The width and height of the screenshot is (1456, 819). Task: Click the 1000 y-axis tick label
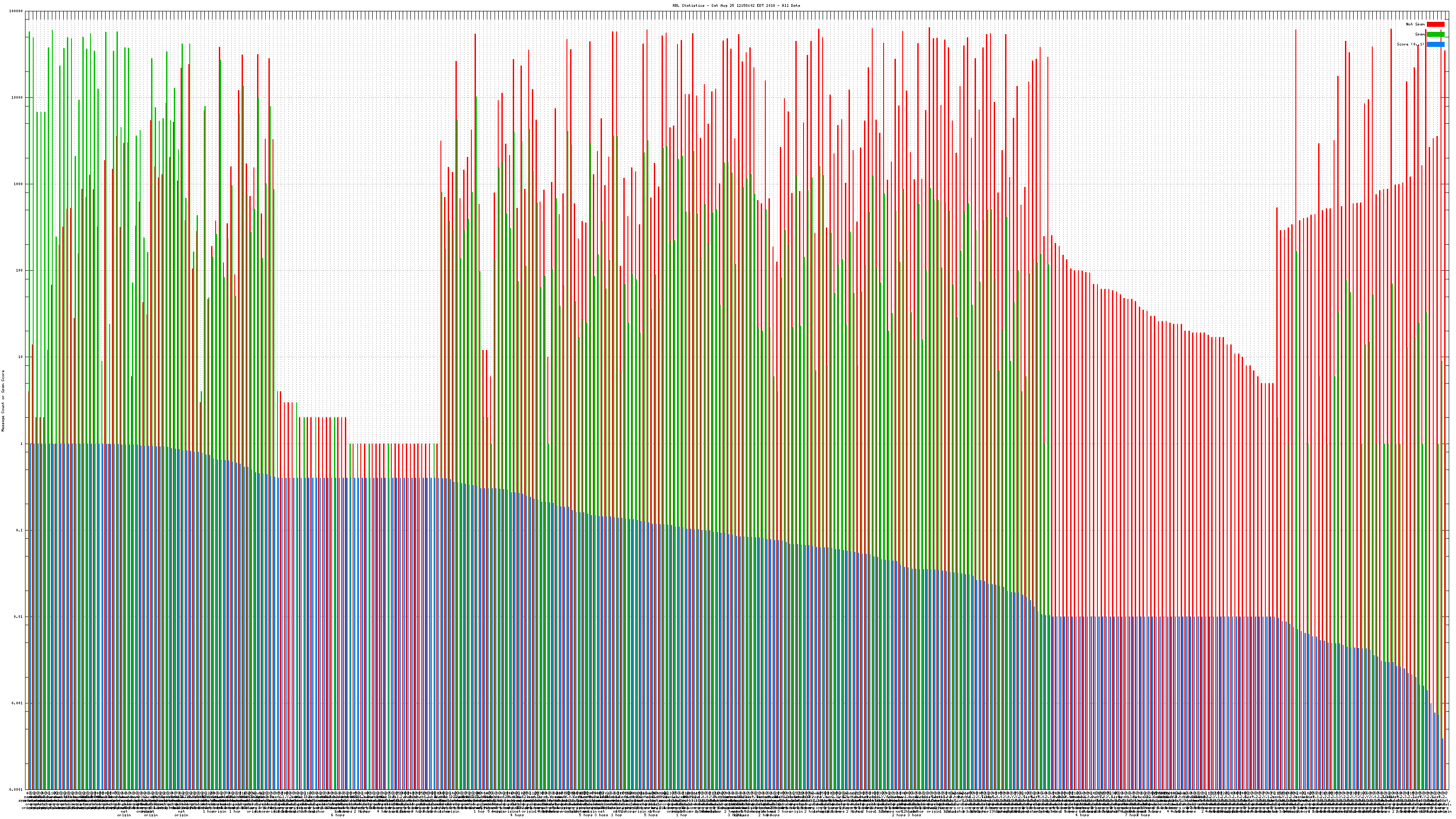pyautogui.click(x=18, y=184)
